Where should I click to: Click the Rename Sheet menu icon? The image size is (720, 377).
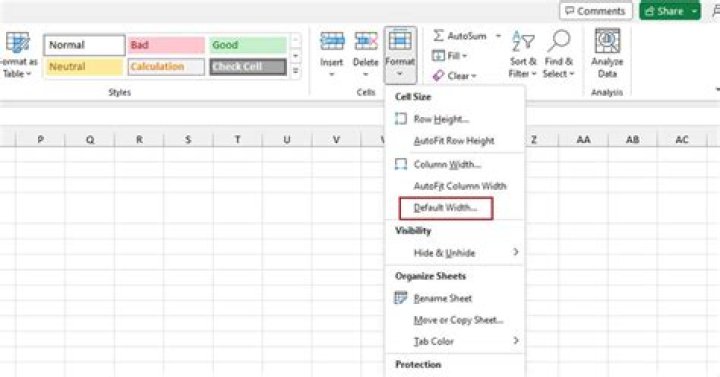click(x=400, y=298)
